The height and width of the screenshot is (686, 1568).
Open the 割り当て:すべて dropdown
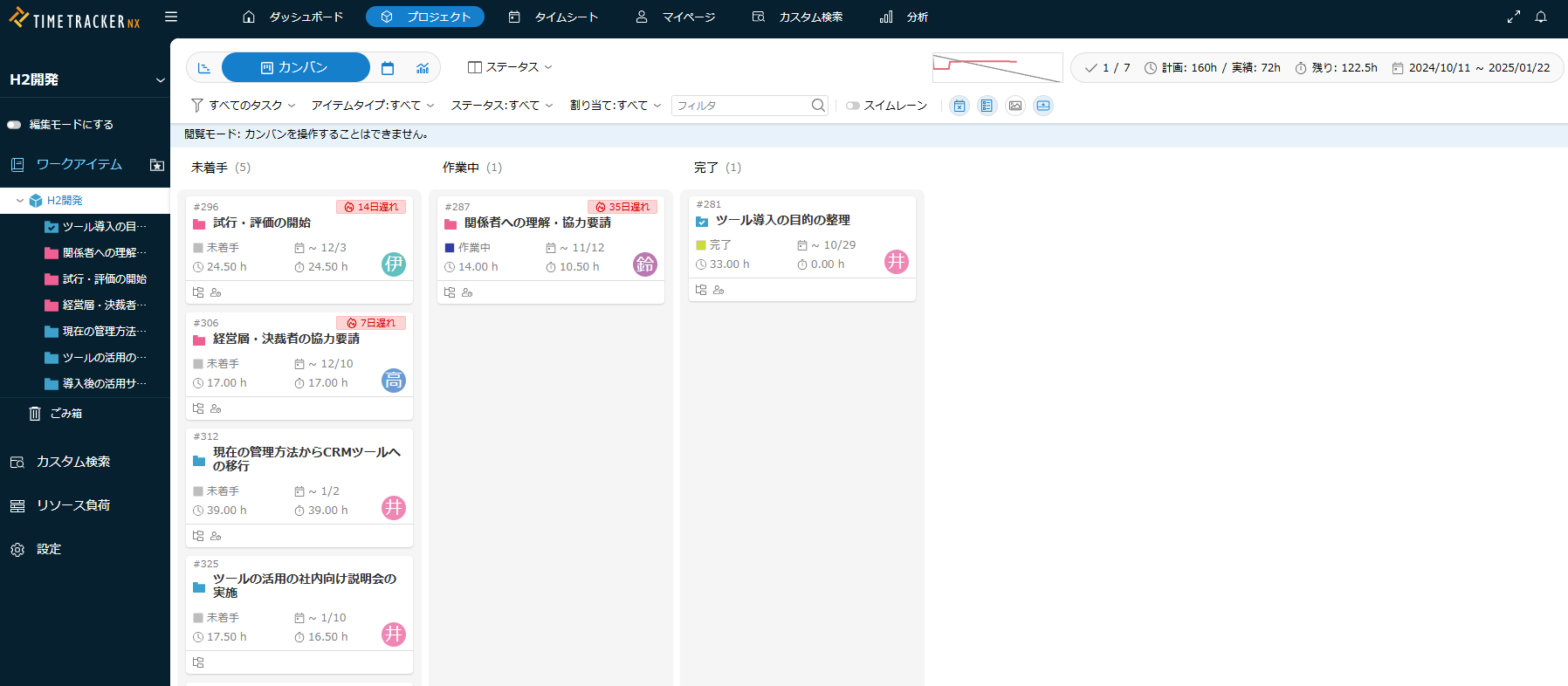coord(616,106)
